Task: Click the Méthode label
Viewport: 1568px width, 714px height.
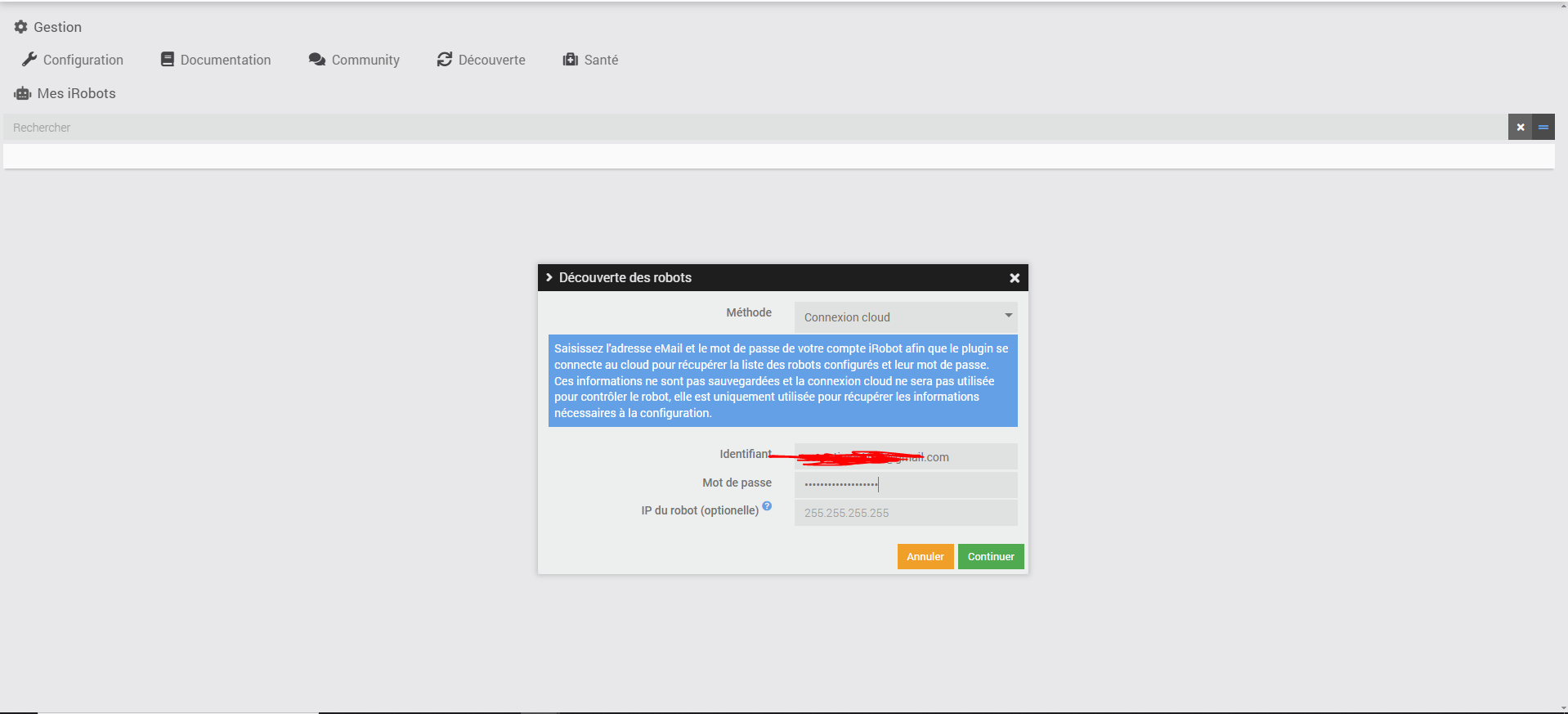Action: (x=749, y=312)
